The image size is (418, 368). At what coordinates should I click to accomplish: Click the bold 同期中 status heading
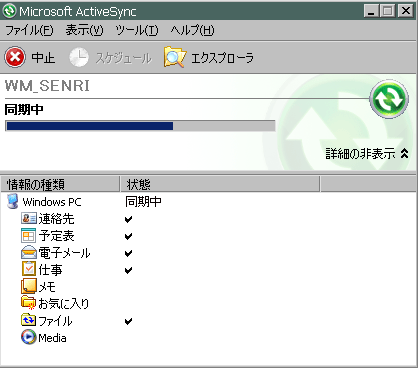pos(24,109)
